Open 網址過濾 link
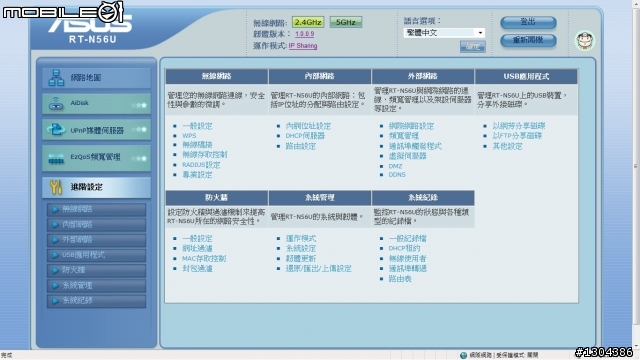The image size is (640, 360). [x=197, y=248]
